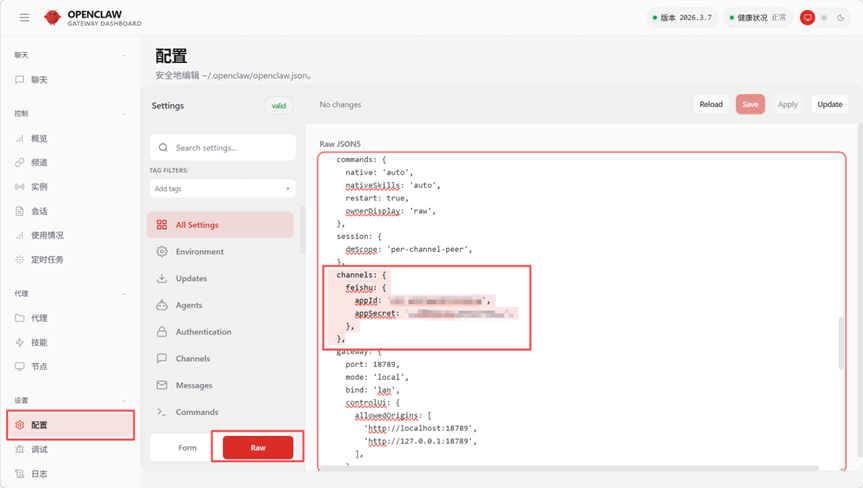
Task: Open 节点 nodes in sidebar
Action: pos(70,366)
